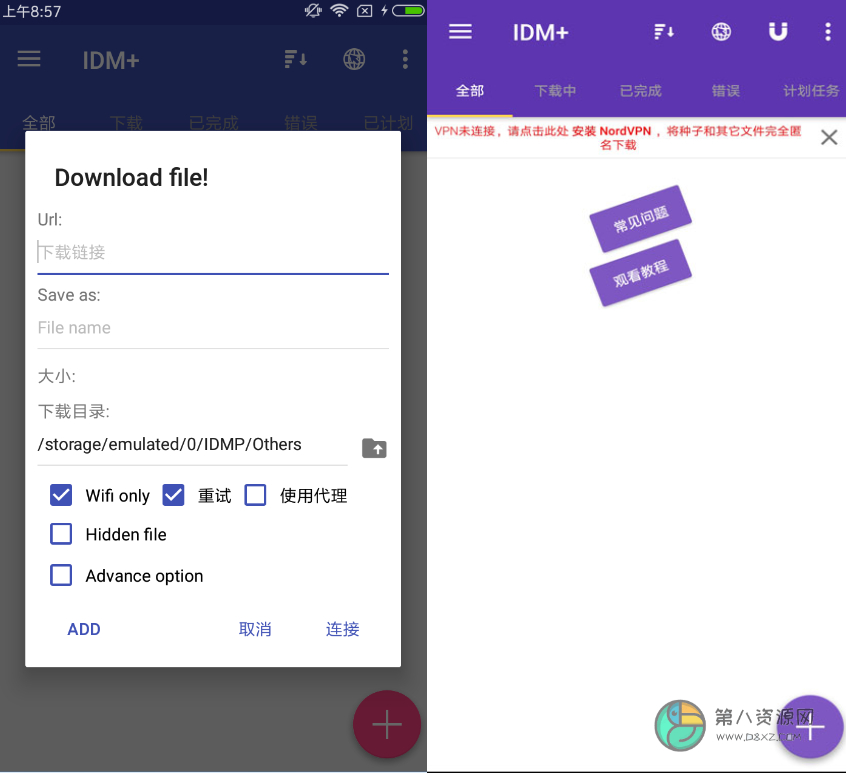Viewport: 846px width, 773px height.
Task: Uncheck the Wifi only checkbox
Action: coord(61,495)
